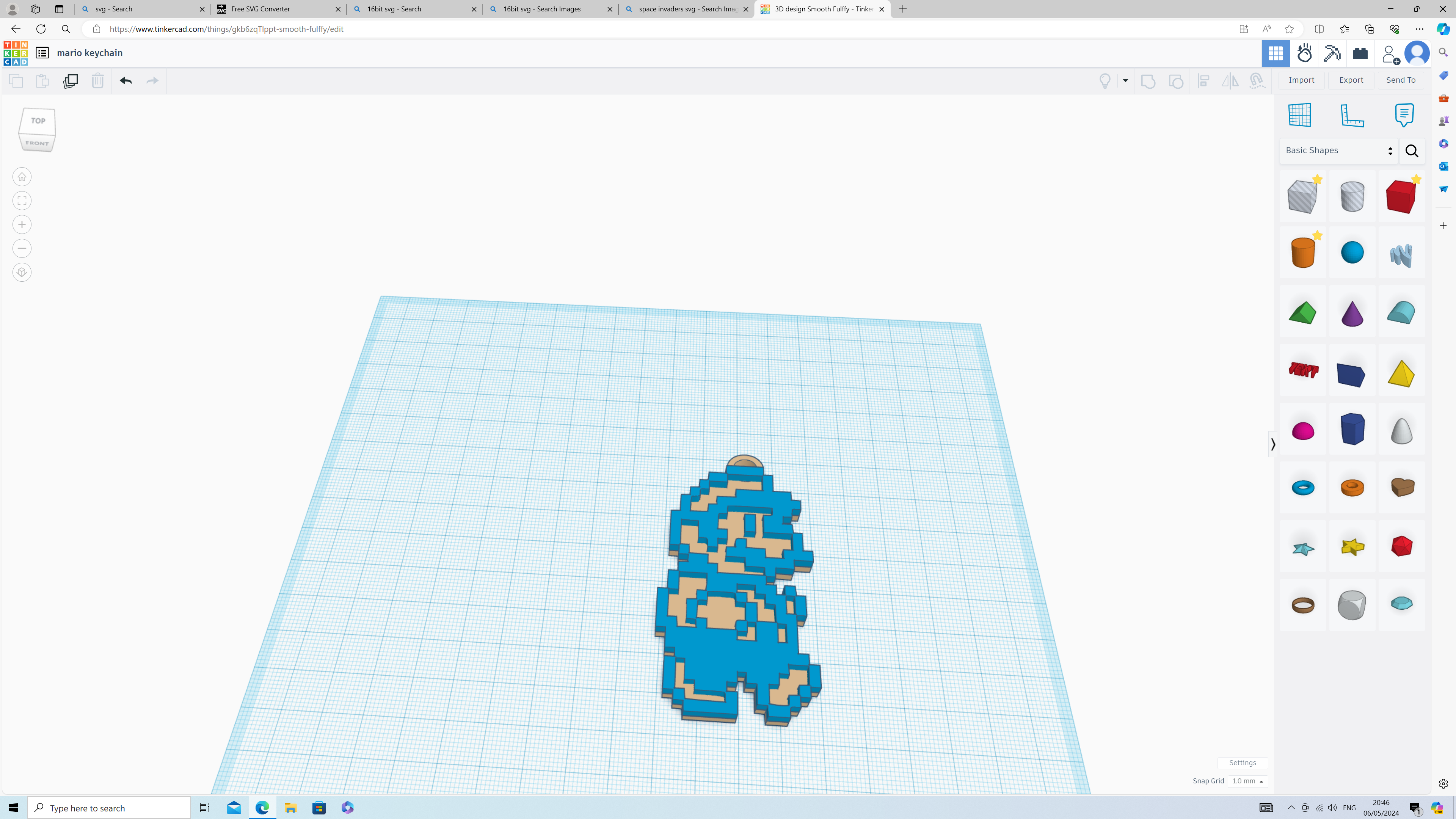This screenshot has height=819, width=1456.
Task: Toggle orthographic perspective view cube icon
Action: tap(22, 273)
